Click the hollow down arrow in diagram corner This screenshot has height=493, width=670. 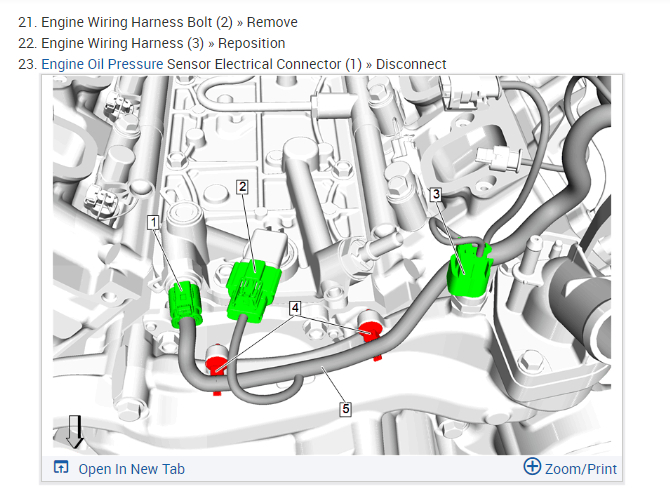(75, 430)
